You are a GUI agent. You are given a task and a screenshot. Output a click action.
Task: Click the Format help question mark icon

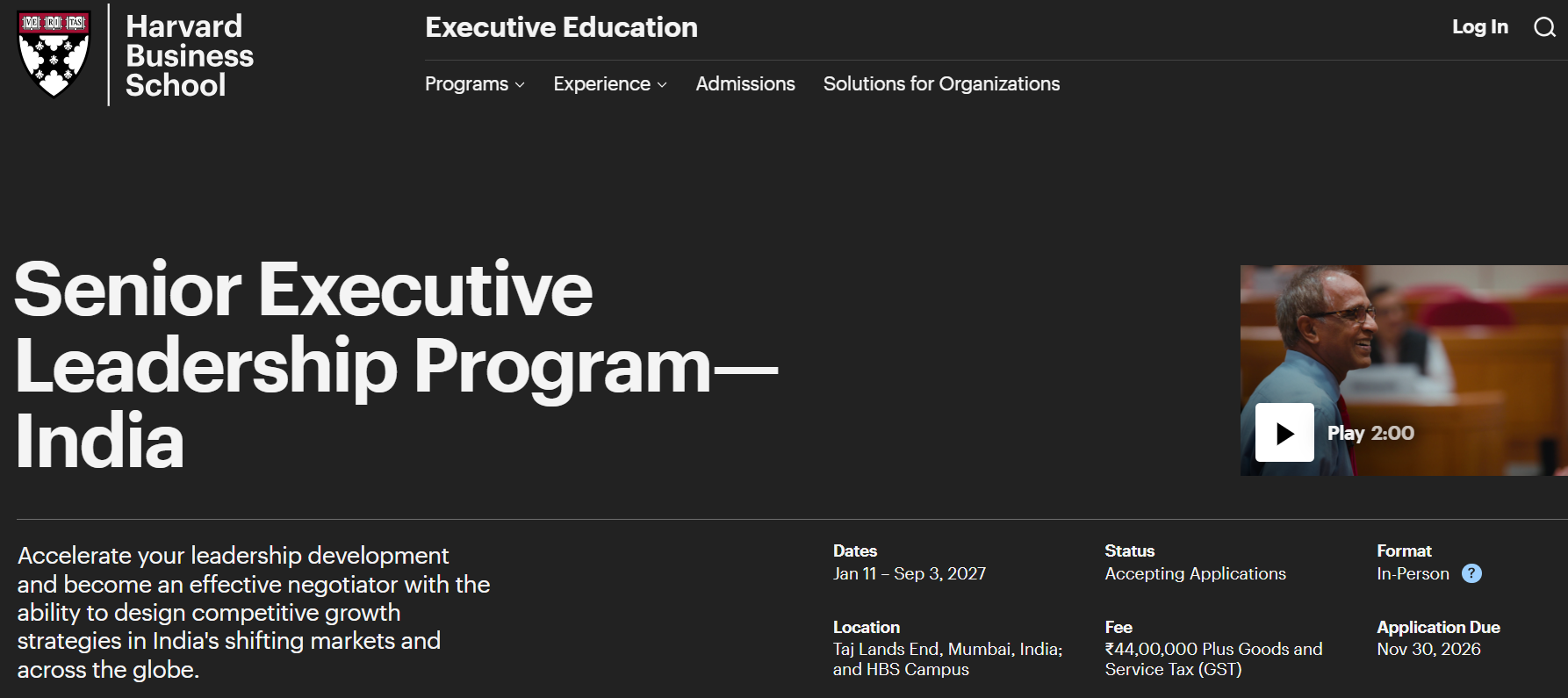click(x=1471, y=573)
